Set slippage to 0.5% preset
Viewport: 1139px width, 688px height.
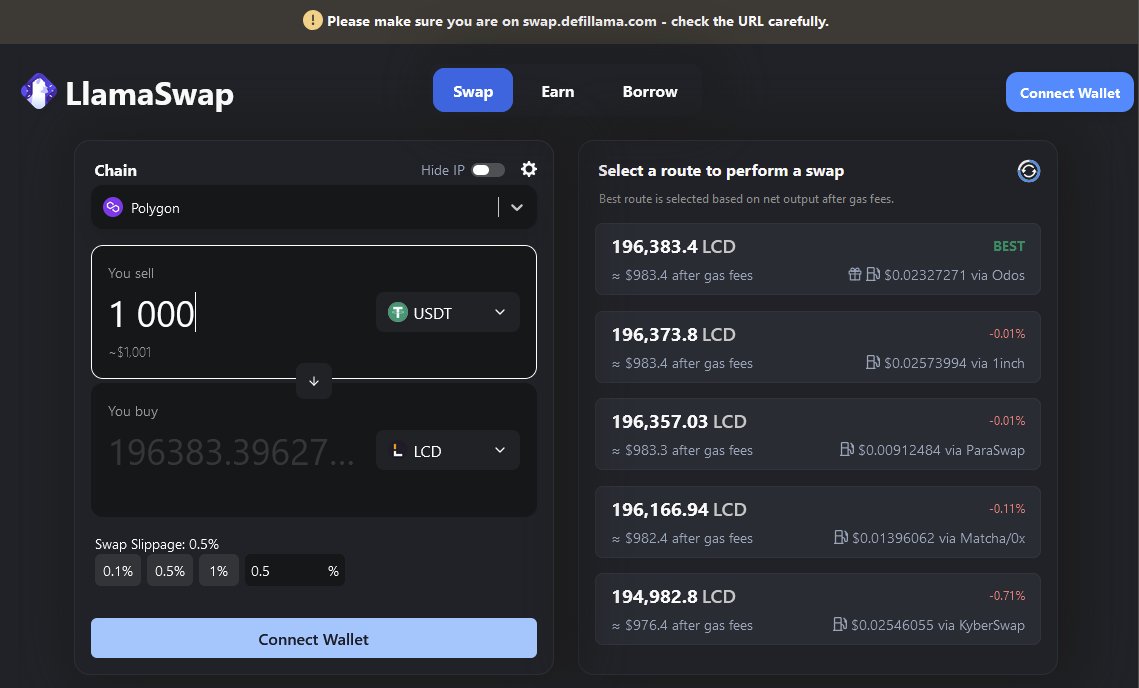tap(170, 571)
